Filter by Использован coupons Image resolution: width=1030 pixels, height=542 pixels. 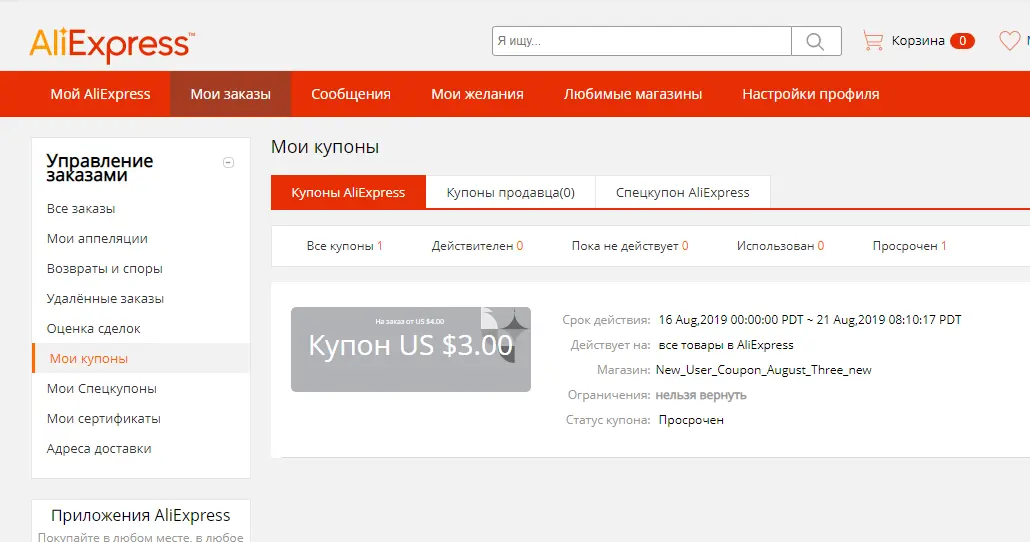780,246
